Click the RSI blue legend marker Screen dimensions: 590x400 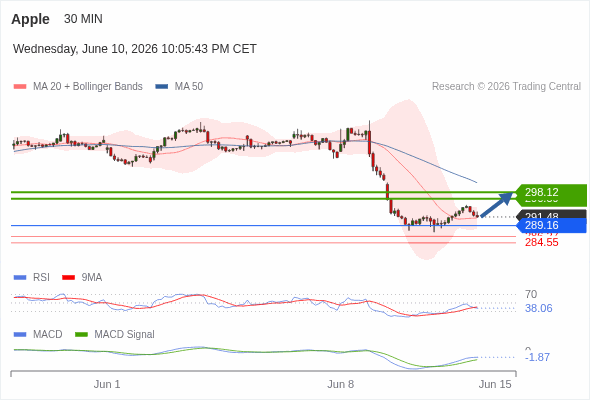tap(20, 278)
